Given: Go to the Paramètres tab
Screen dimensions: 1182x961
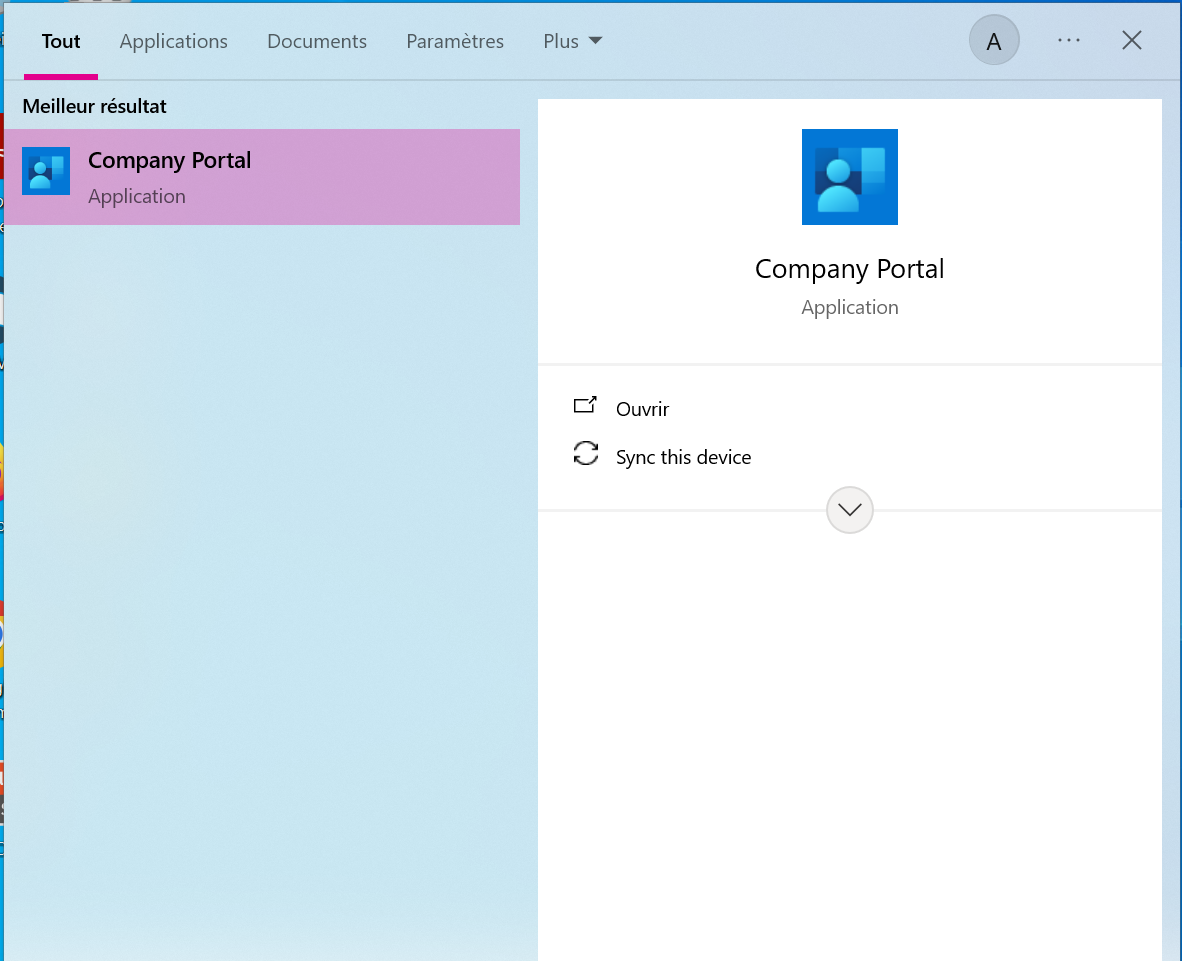Looking at the screenshot, I should [455, 41].
